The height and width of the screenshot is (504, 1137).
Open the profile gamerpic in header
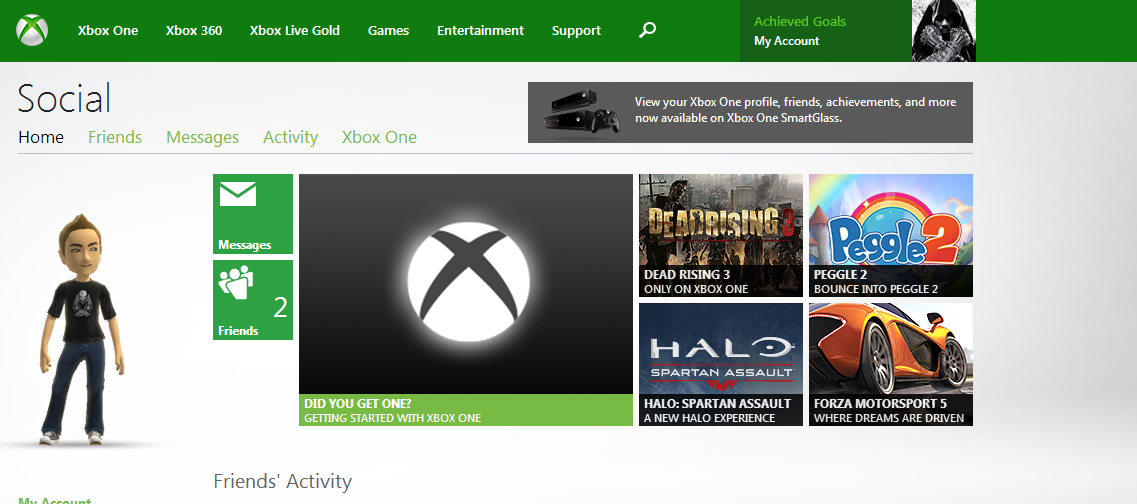(943, 30)
